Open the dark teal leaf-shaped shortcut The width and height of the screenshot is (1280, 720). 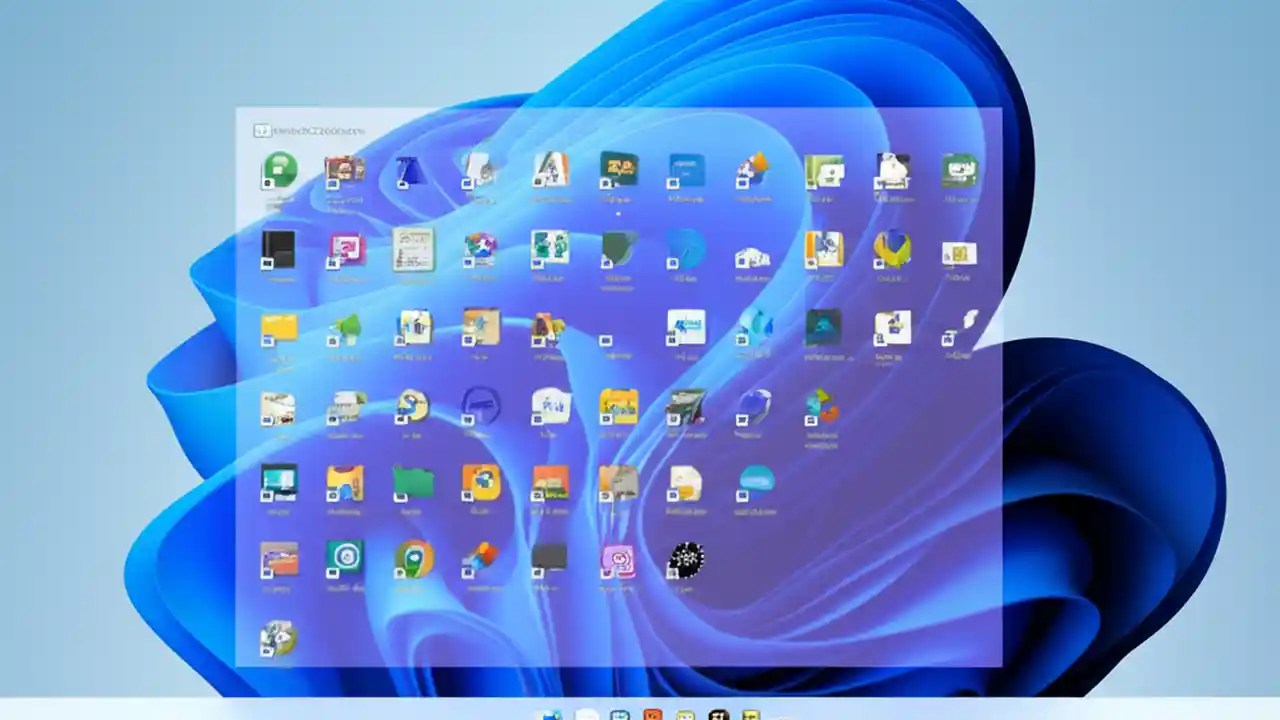(619, 250)
